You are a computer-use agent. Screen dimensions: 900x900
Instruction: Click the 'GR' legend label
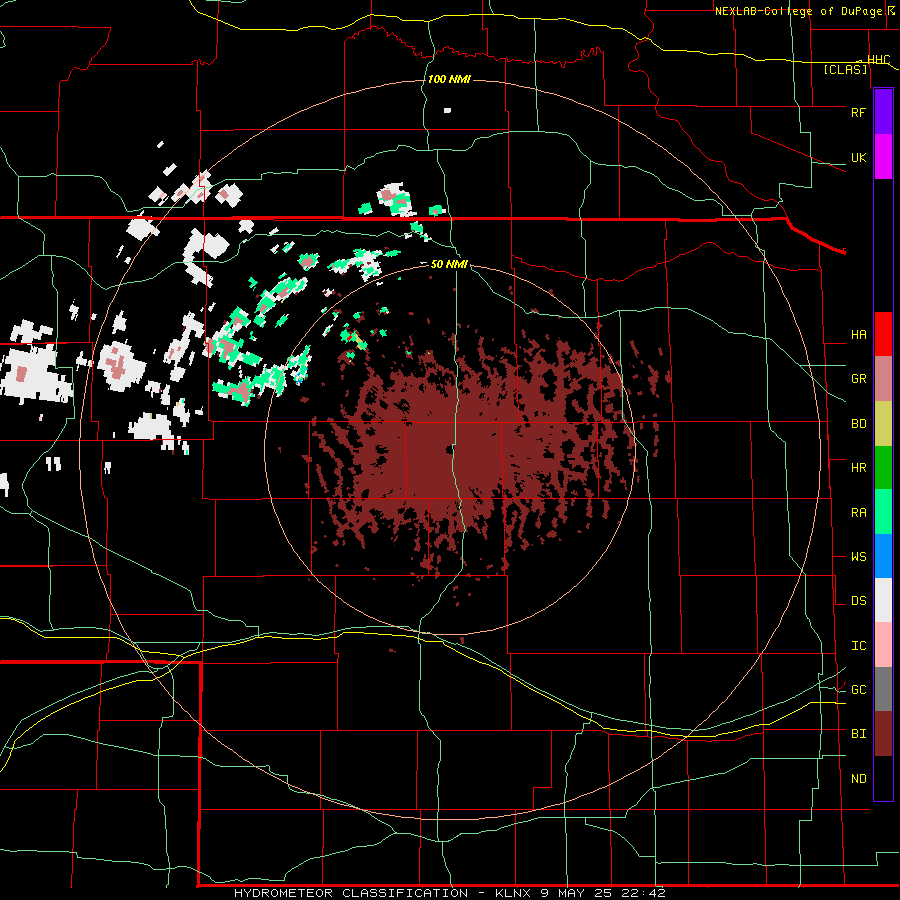point(858,379)
